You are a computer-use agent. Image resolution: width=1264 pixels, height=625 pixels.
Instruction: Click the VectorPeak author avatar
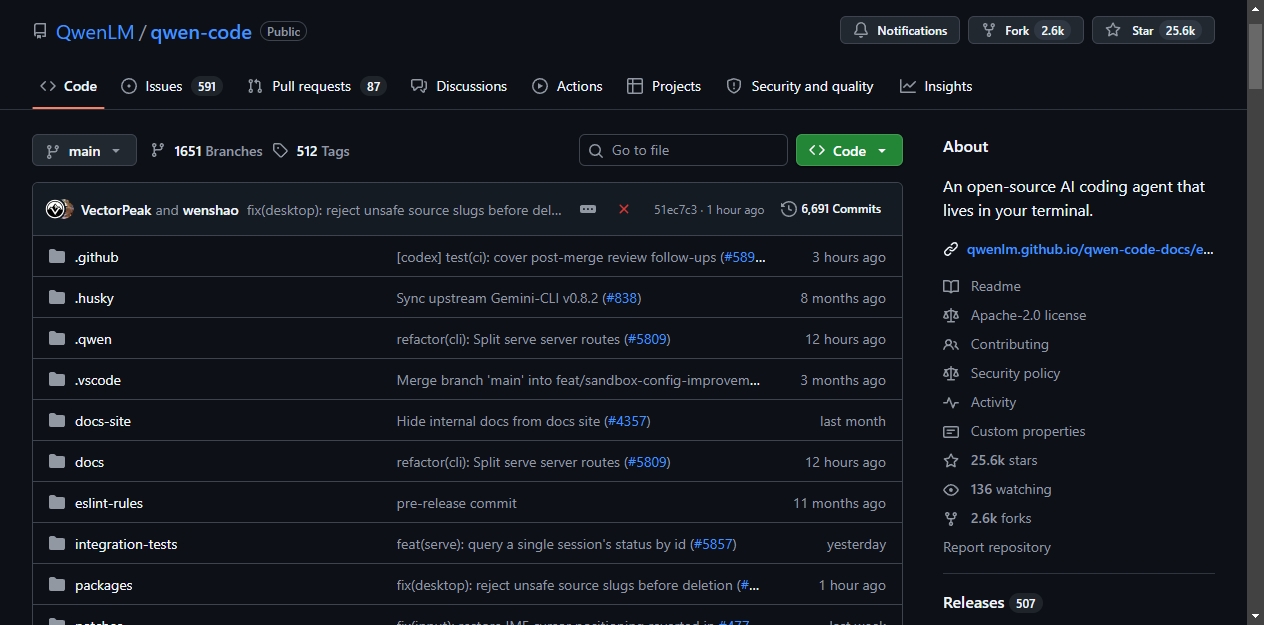[55, 209]
